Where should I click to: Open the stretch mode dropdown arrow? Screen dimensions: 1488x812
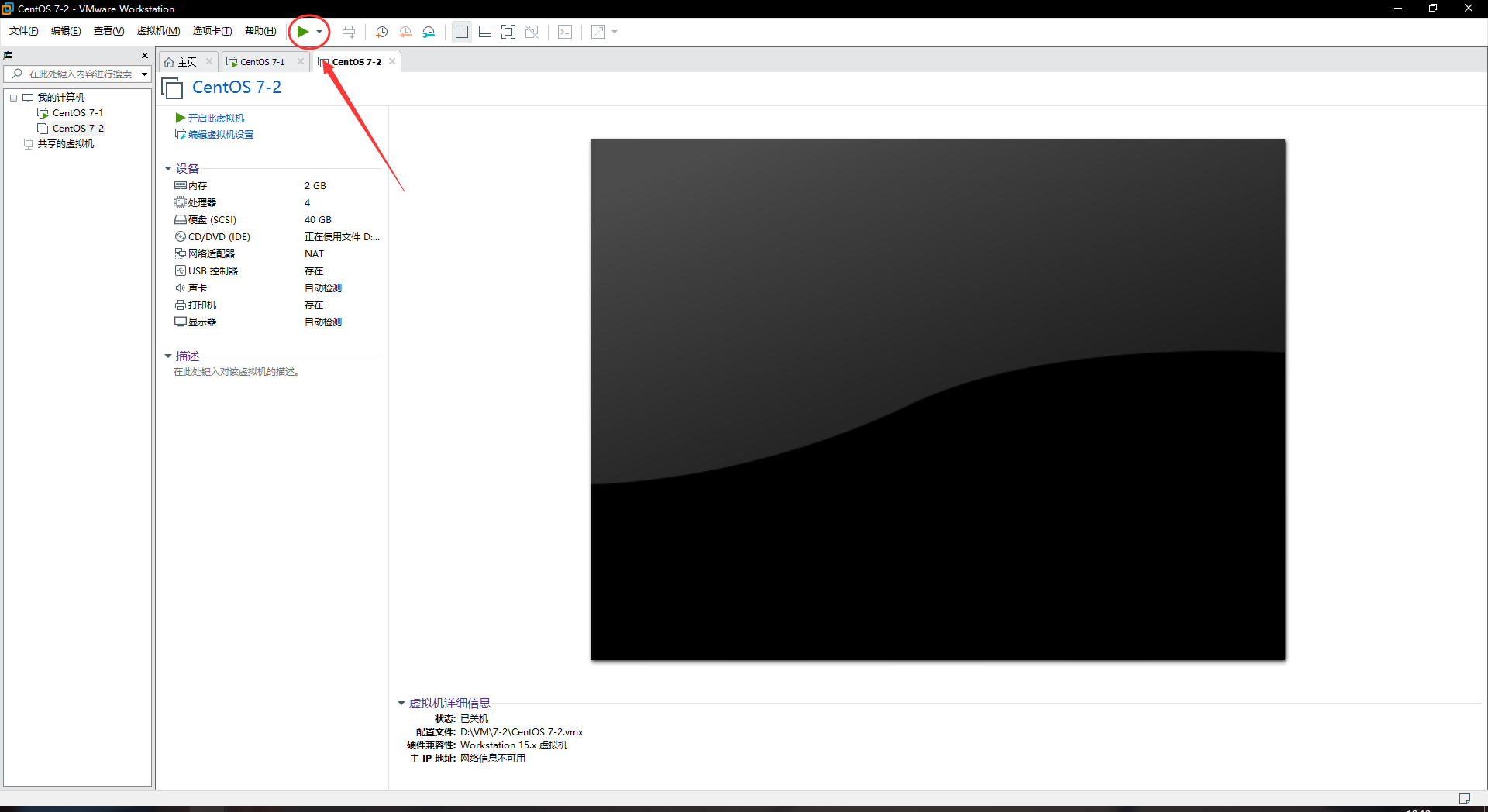coord(615,32)
